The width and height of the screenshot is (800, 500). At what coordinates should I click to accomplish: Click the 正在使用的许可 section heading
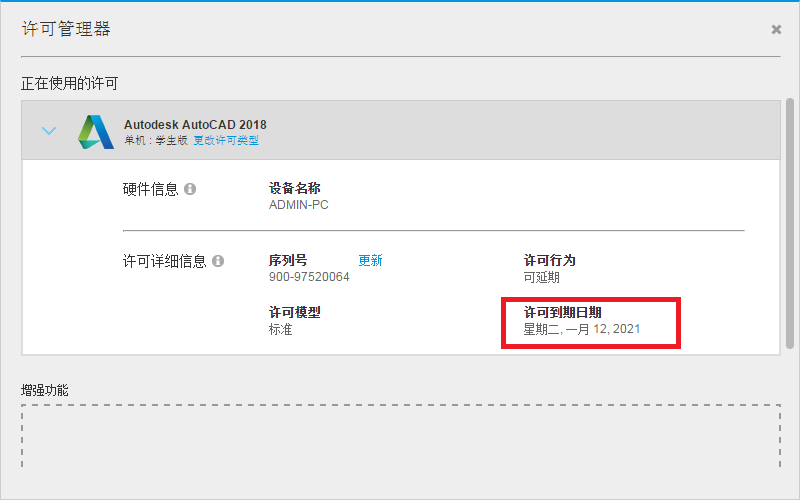pos(69,83)
